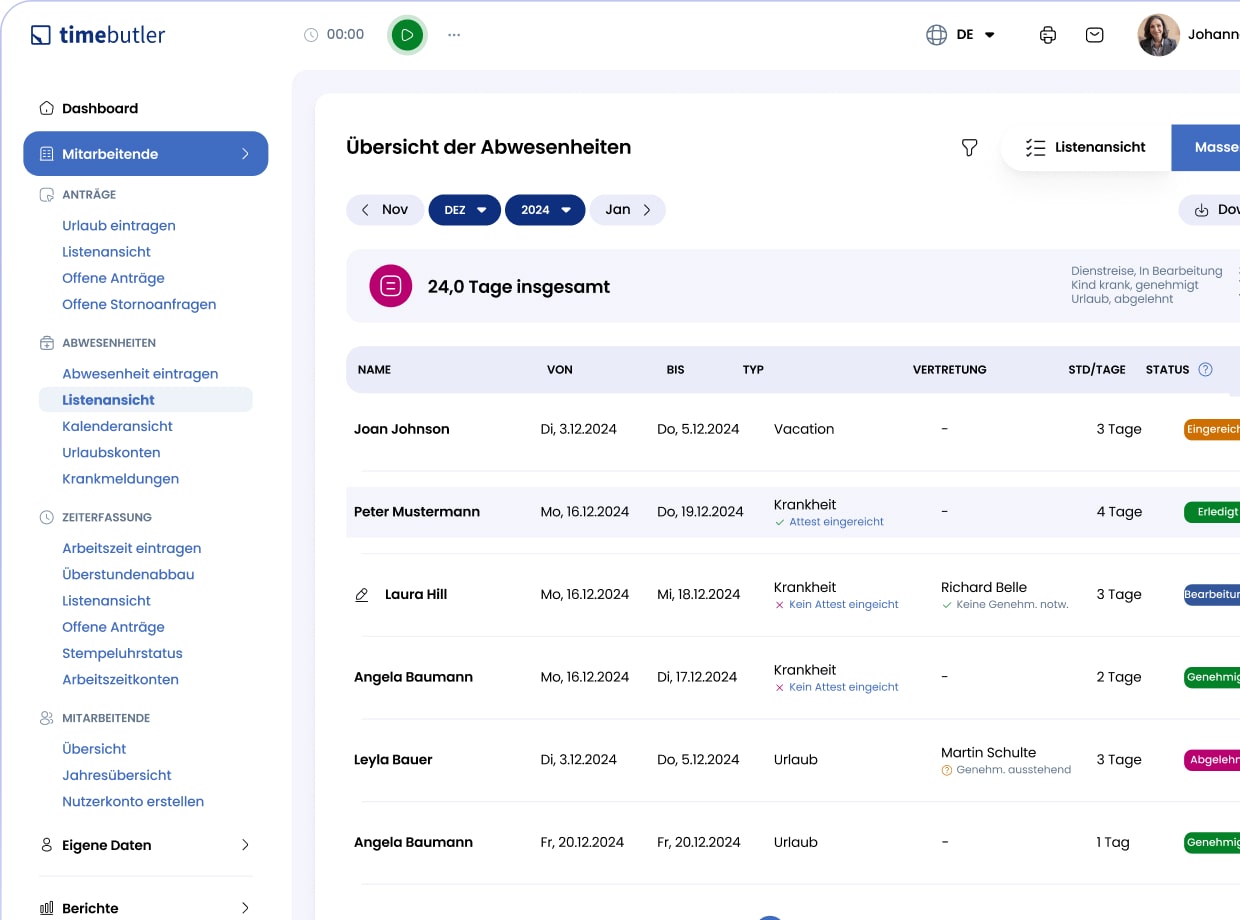Click the timebutler logo
The image size is (1240, 920).
pyautogui.click(x=98, y=35)
